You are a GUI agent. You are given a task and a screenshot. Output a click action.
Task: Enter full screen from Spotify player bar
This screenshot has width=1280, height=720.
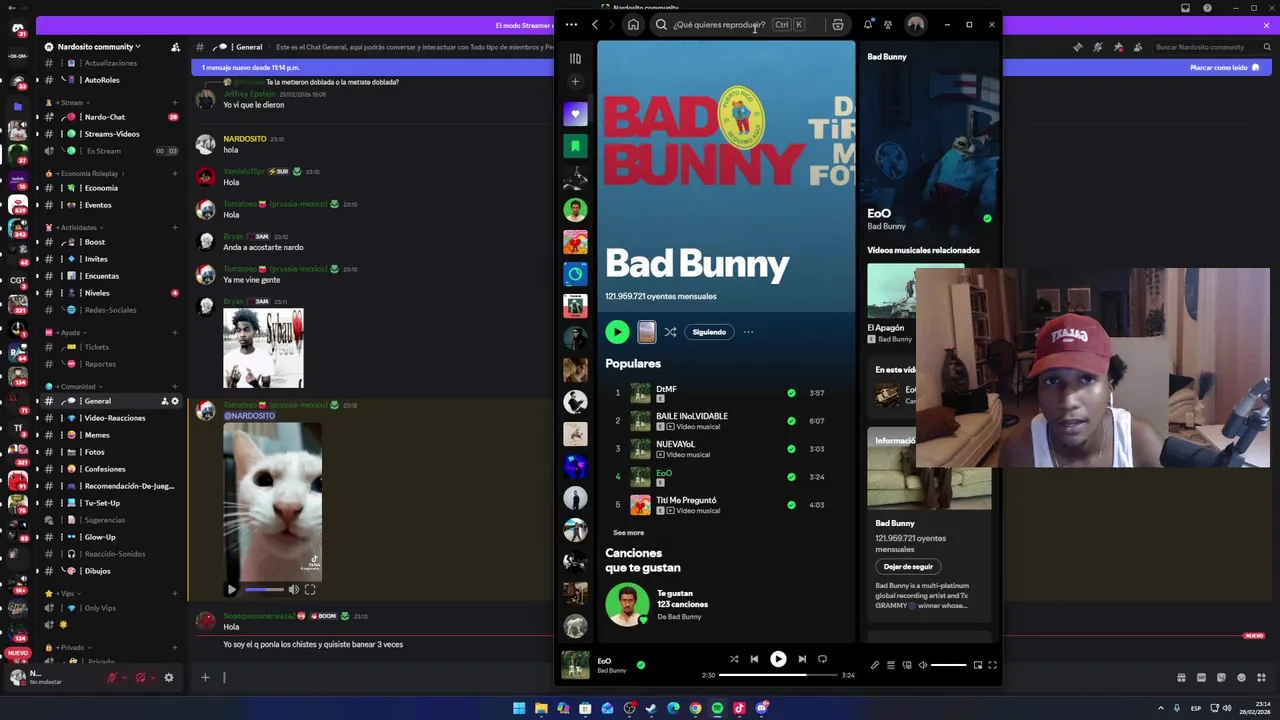pyautogui.click(x=992, y=665)
